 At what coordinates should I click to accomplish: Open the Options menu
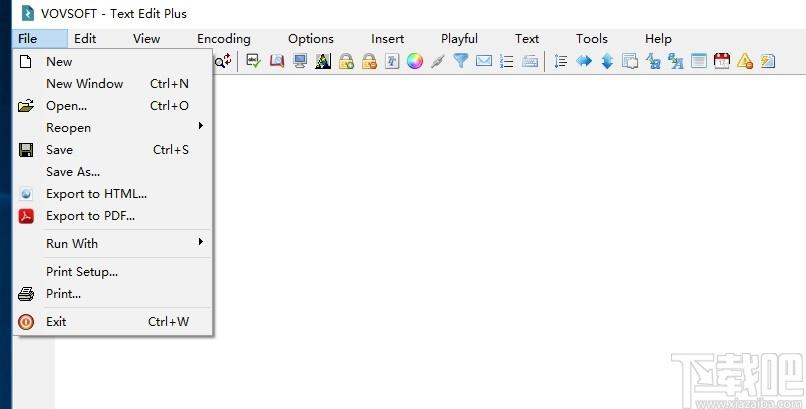[x=310, y=39]
